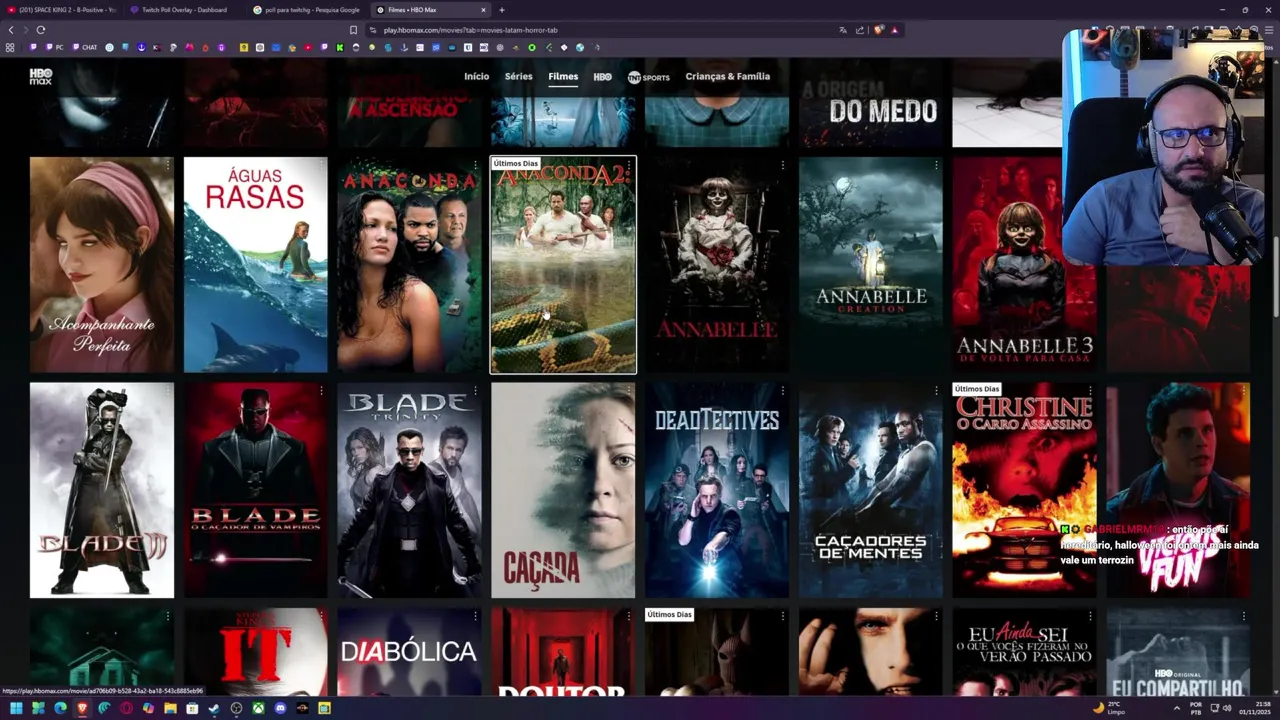This screenshot has height=720, width=1280.
Task: Go back with the browser back arrow
Action: pyautogui.click(x=11, y=30)
